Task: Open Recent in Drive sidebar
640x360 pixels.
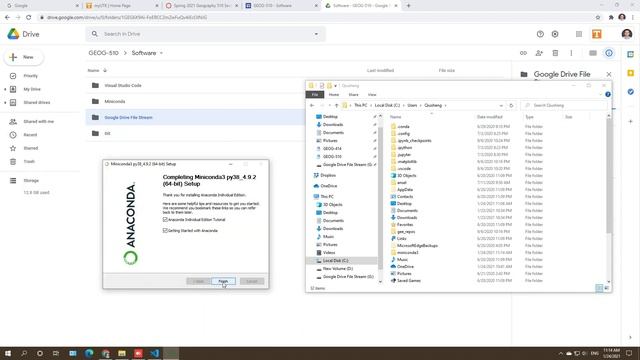Action: click(30, 135)
